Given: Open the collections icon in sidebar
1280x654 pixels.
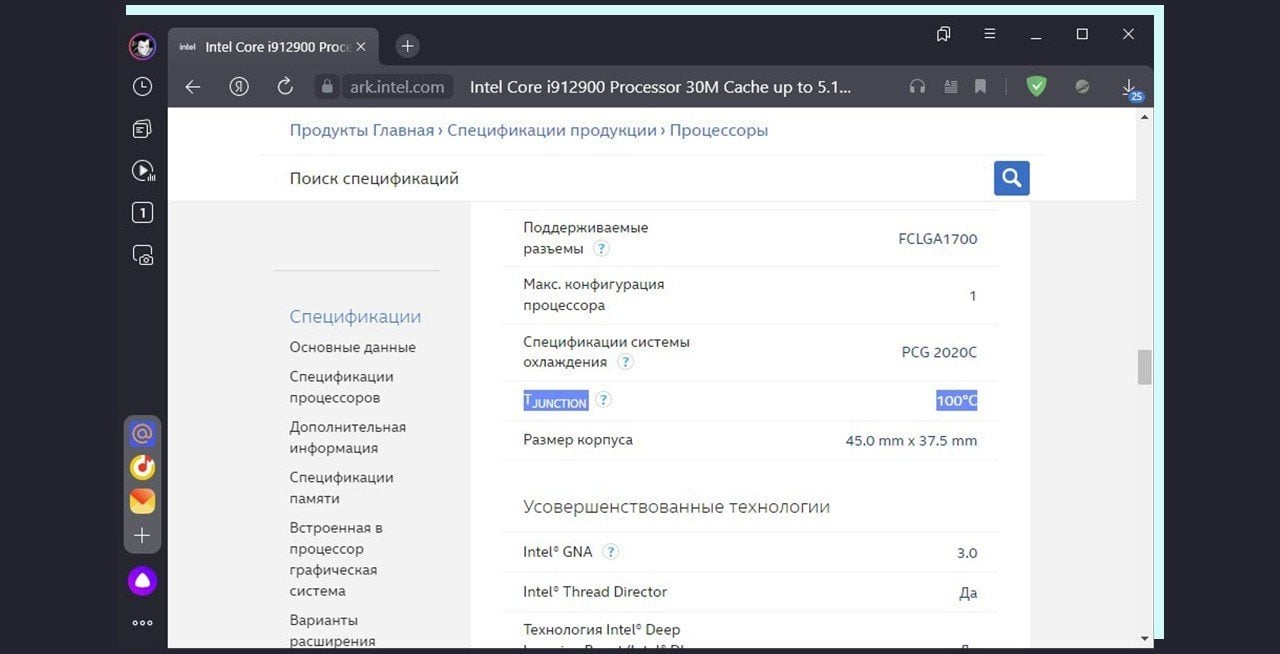Looking at the screenshot, I should coord(142,129).
